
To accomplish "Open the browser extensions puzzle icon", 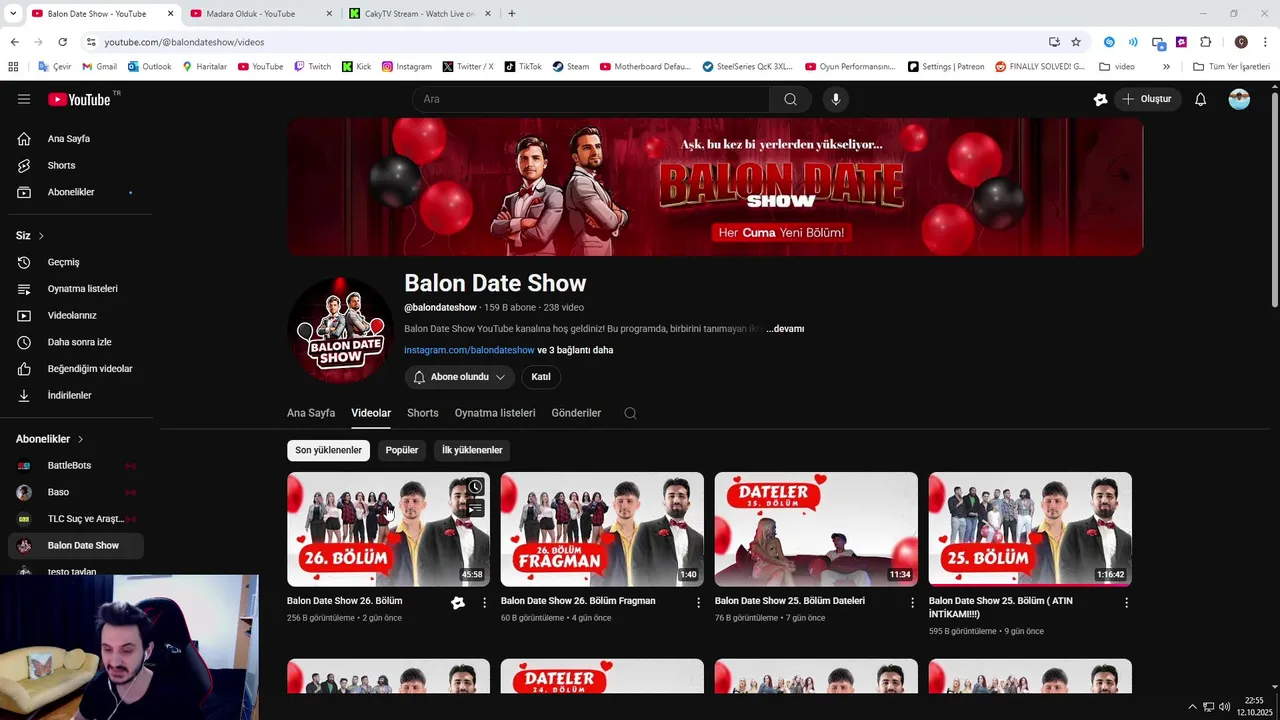I will coord(1205,42).
